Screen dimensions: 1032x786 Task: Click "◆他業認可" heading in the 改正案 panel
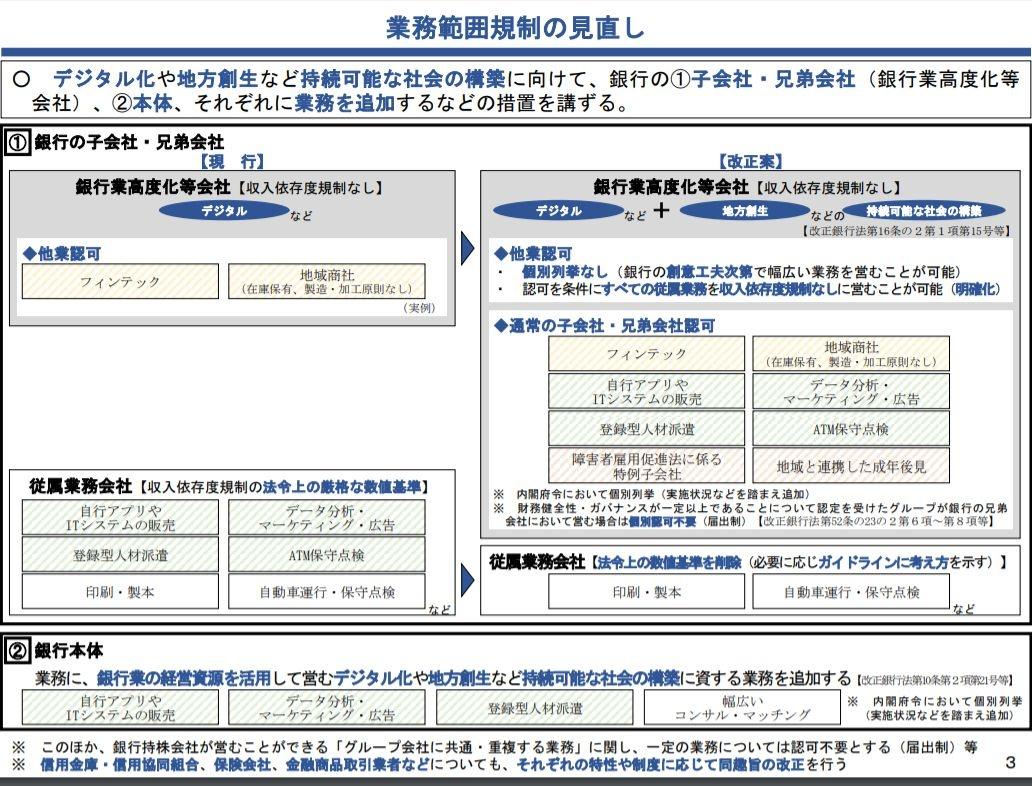533,253
